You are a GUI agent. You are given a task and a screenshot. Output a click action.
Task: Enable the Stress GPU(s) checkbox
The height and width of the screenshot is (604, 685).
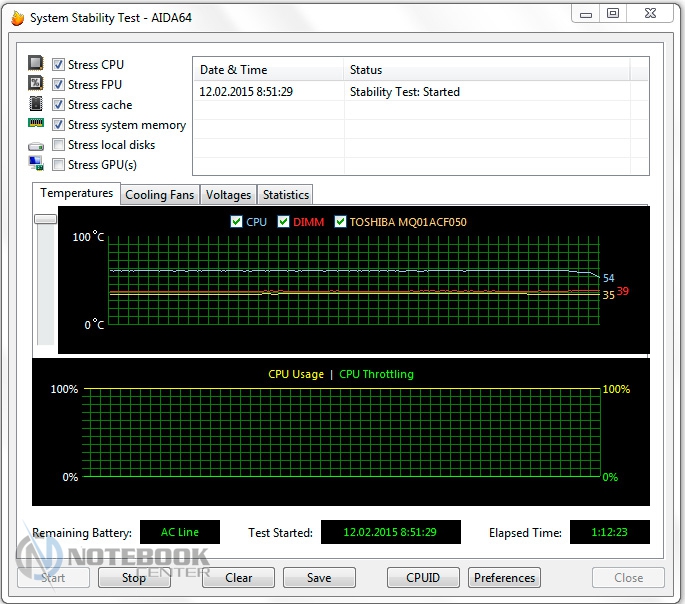click(59, 165)
